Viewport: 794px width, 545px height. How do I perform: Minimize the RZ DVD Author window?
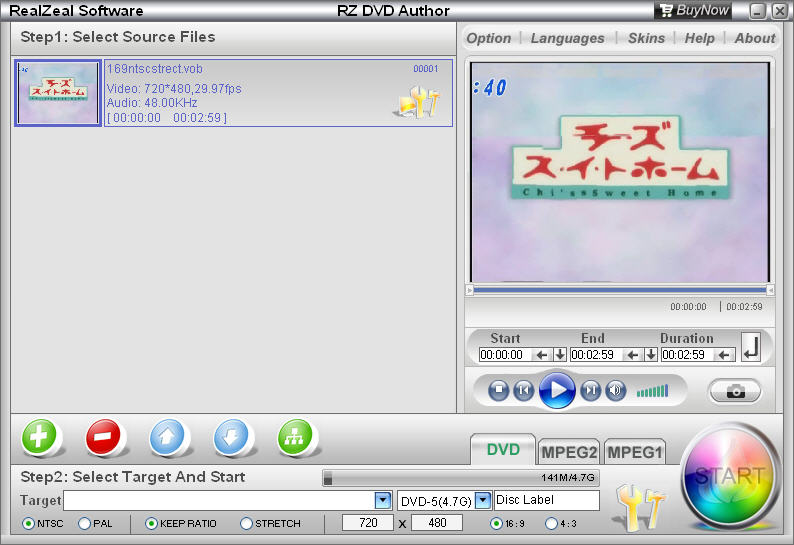757,11
